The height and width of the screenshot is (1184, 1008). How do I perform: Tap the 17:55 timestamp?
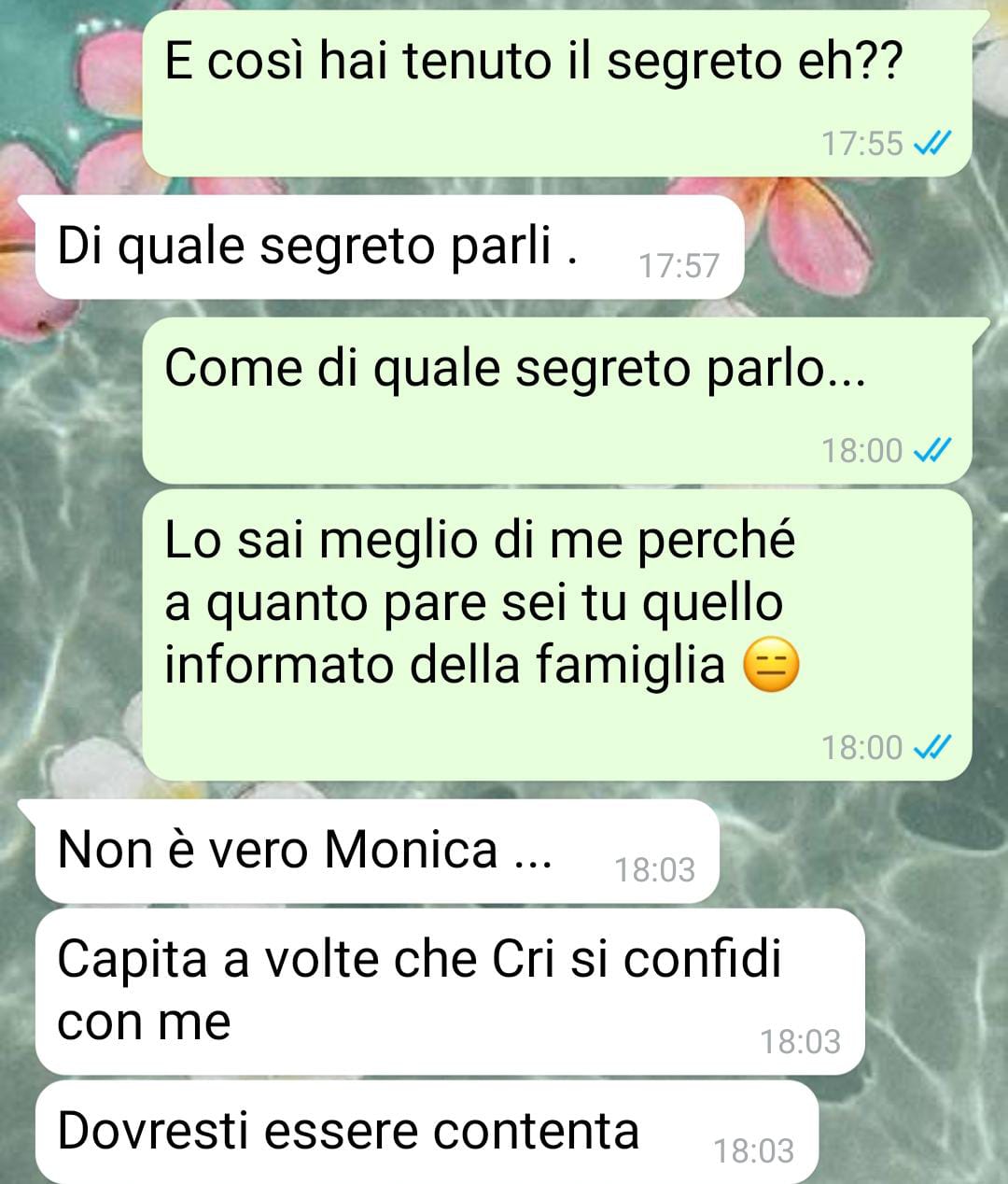coord(862,144)
